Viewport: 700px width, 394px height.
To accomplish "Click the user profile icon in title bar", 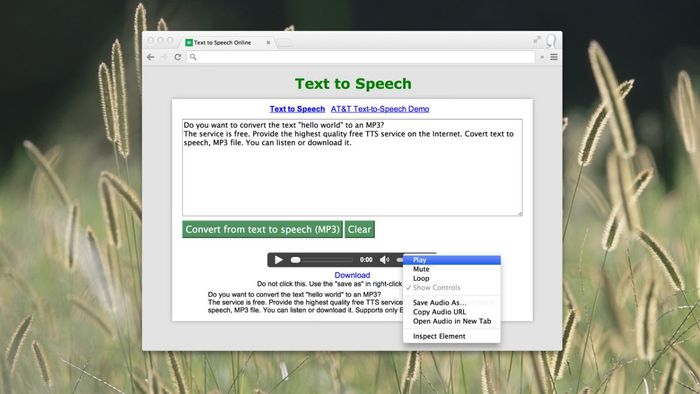I will 552,41.
